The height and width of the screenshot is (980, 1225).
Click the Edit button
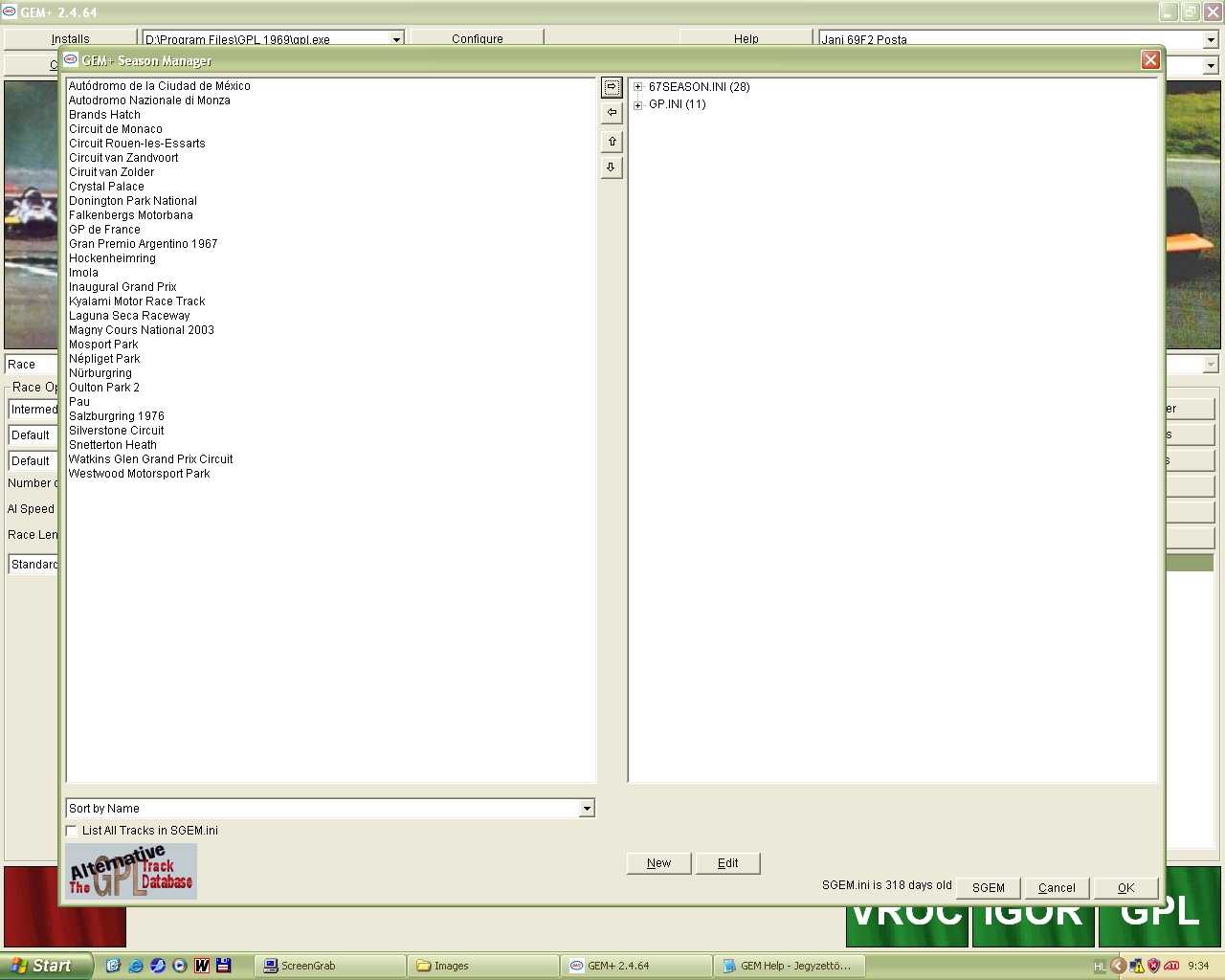click(x=728, y=863)
